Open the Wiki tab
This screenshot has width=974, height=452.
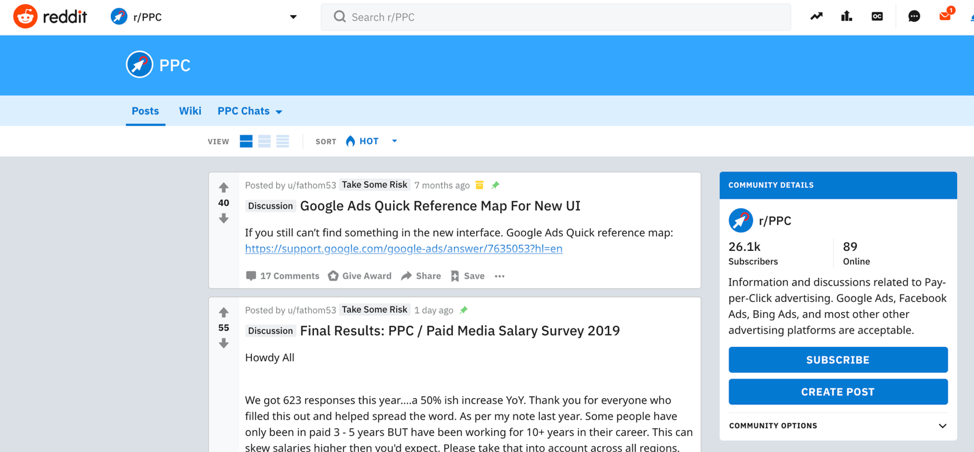(x=190, y=111)
